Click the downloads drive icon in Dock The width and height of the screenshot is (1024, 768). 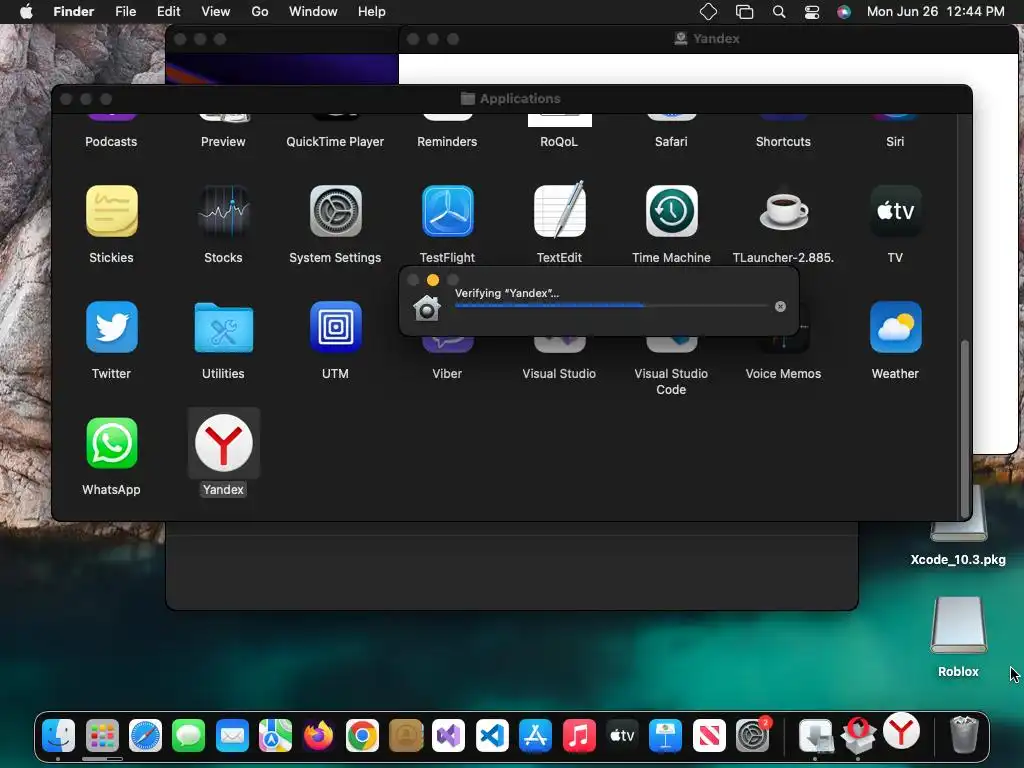tap(815, 736)
